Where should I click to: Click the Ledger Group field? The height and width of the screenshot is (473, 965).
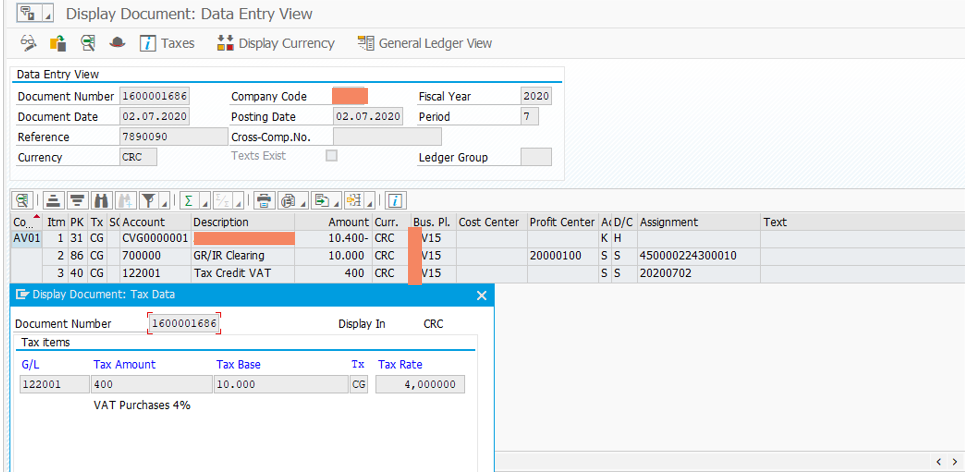pyautogui.click(x=536, y=157)
